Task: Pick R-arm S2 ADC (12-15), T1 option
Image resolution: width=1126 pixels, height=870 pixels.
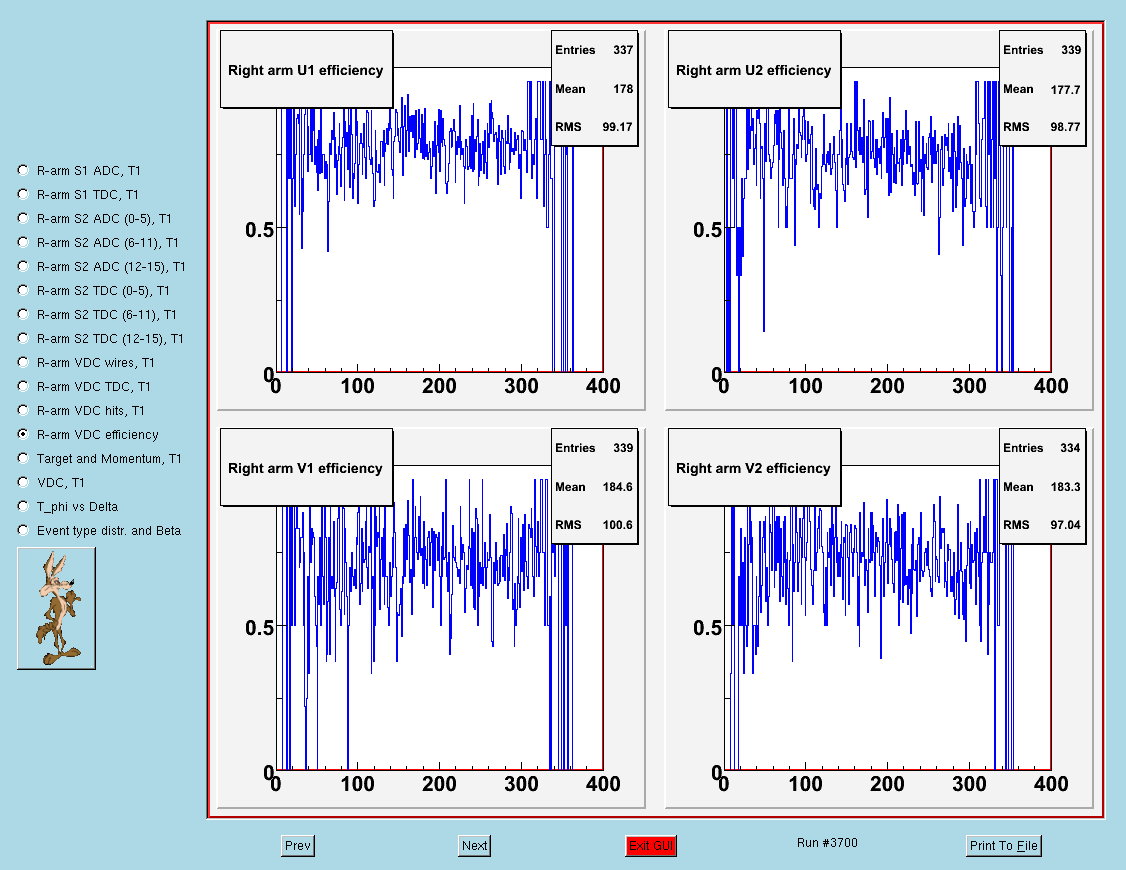Action: tap(23, 266)
